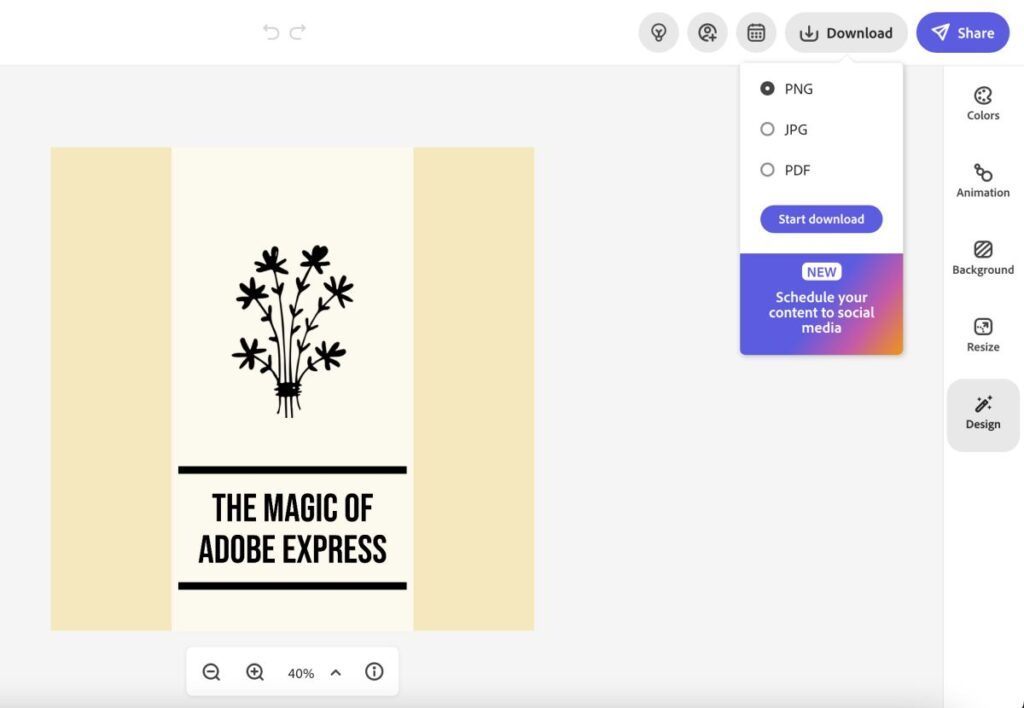
Task: Open the Resize panel
Action: (x=982, y=333)
